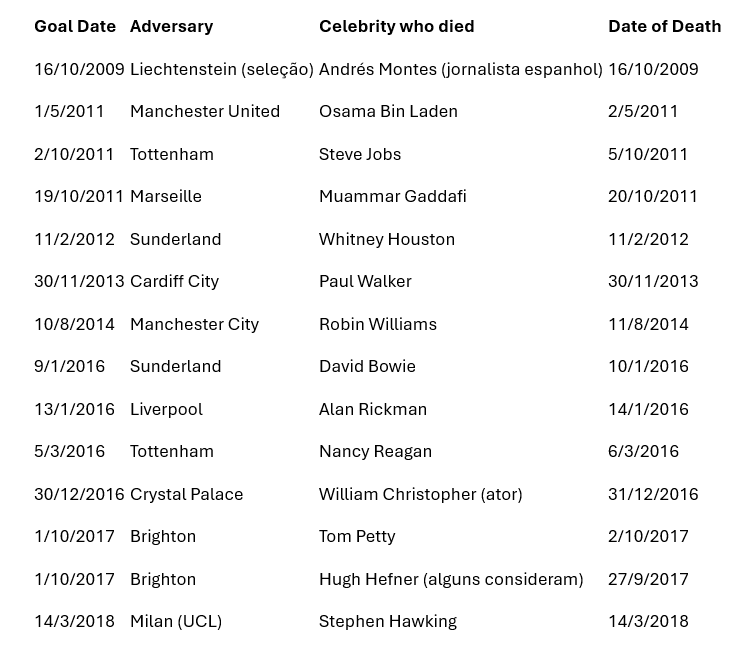
Task: Select the Osama Bin Laden cell
Action: pyautogui.click(x=388, y=112)
